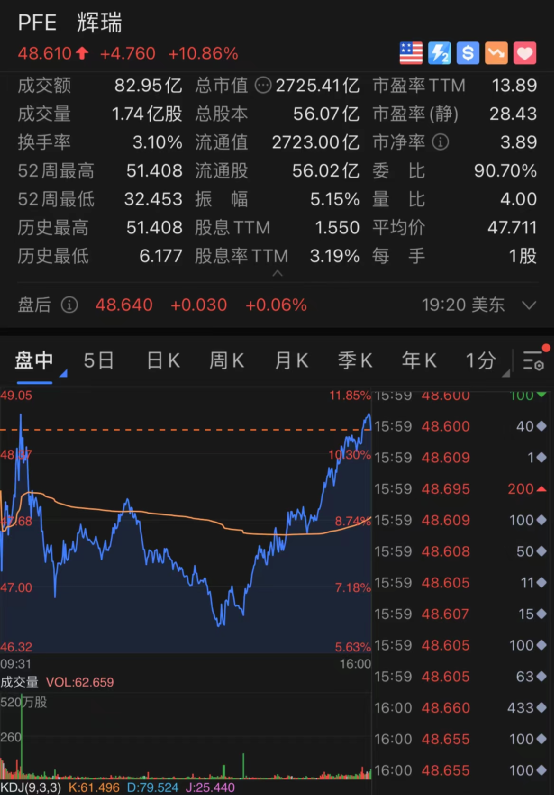
Task: Switch to the 季K chart tab
Action: [x=355, y=360]
